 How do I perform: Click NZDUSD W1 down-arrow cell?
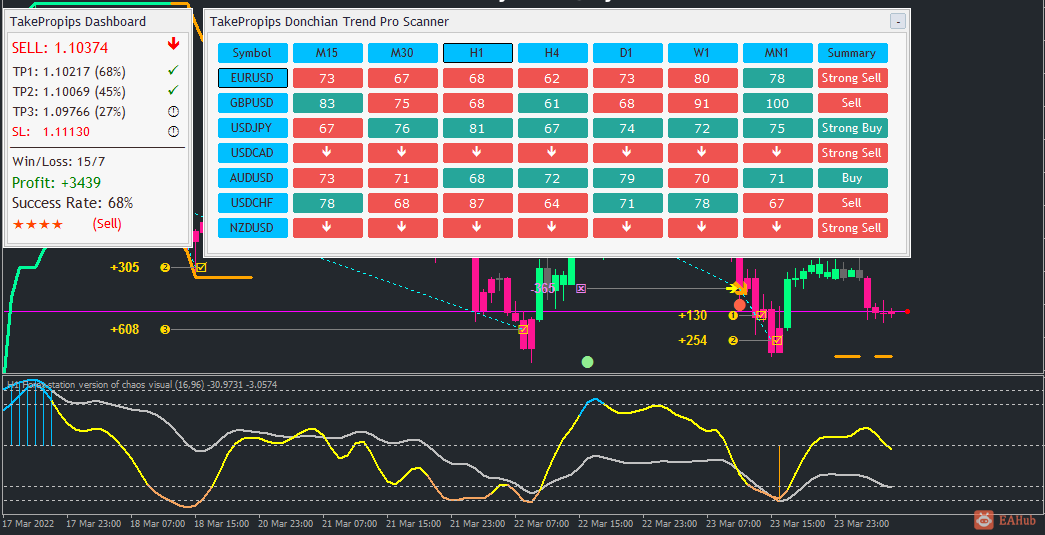point(702,228)
